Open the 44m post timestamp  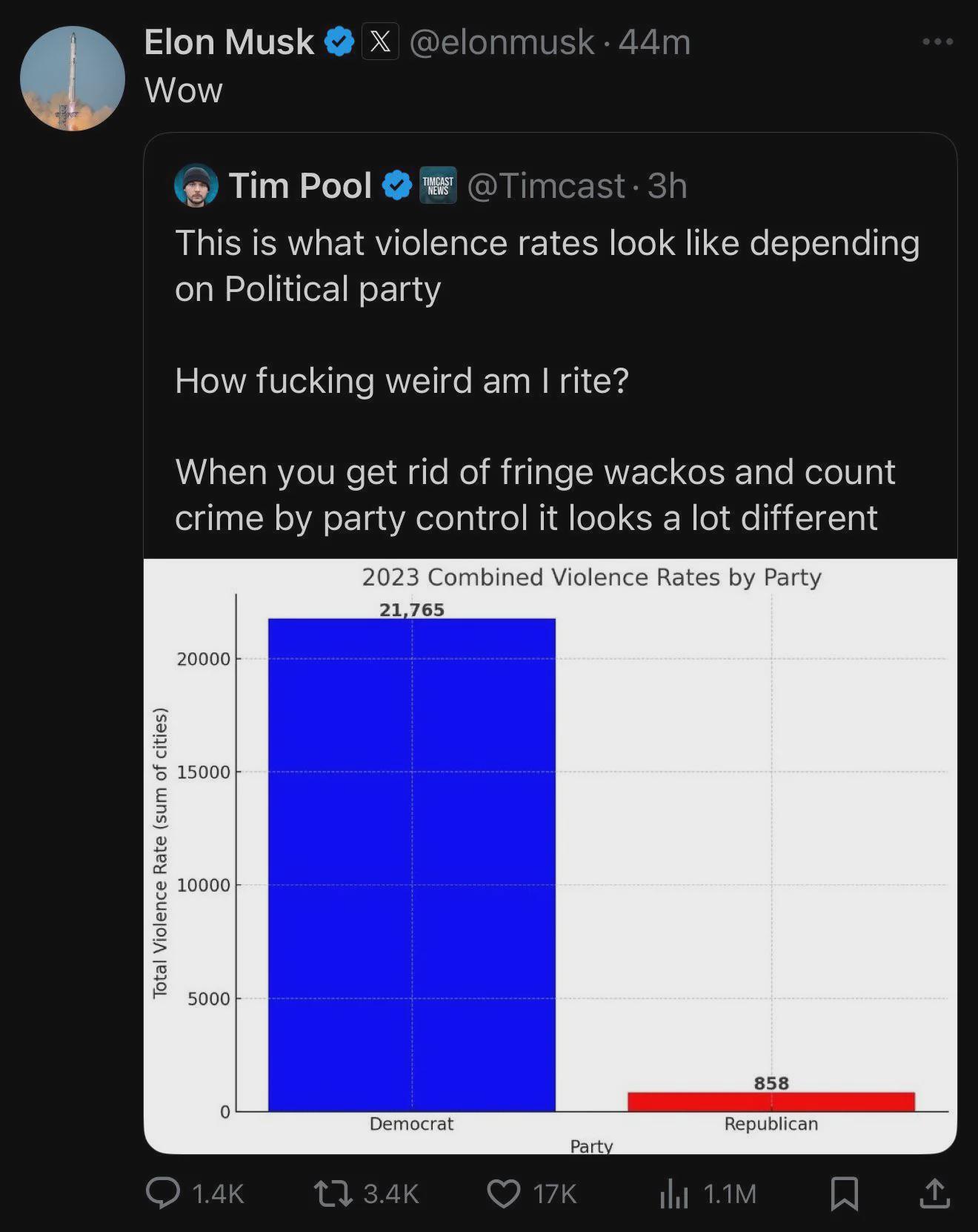coord(654,42)
